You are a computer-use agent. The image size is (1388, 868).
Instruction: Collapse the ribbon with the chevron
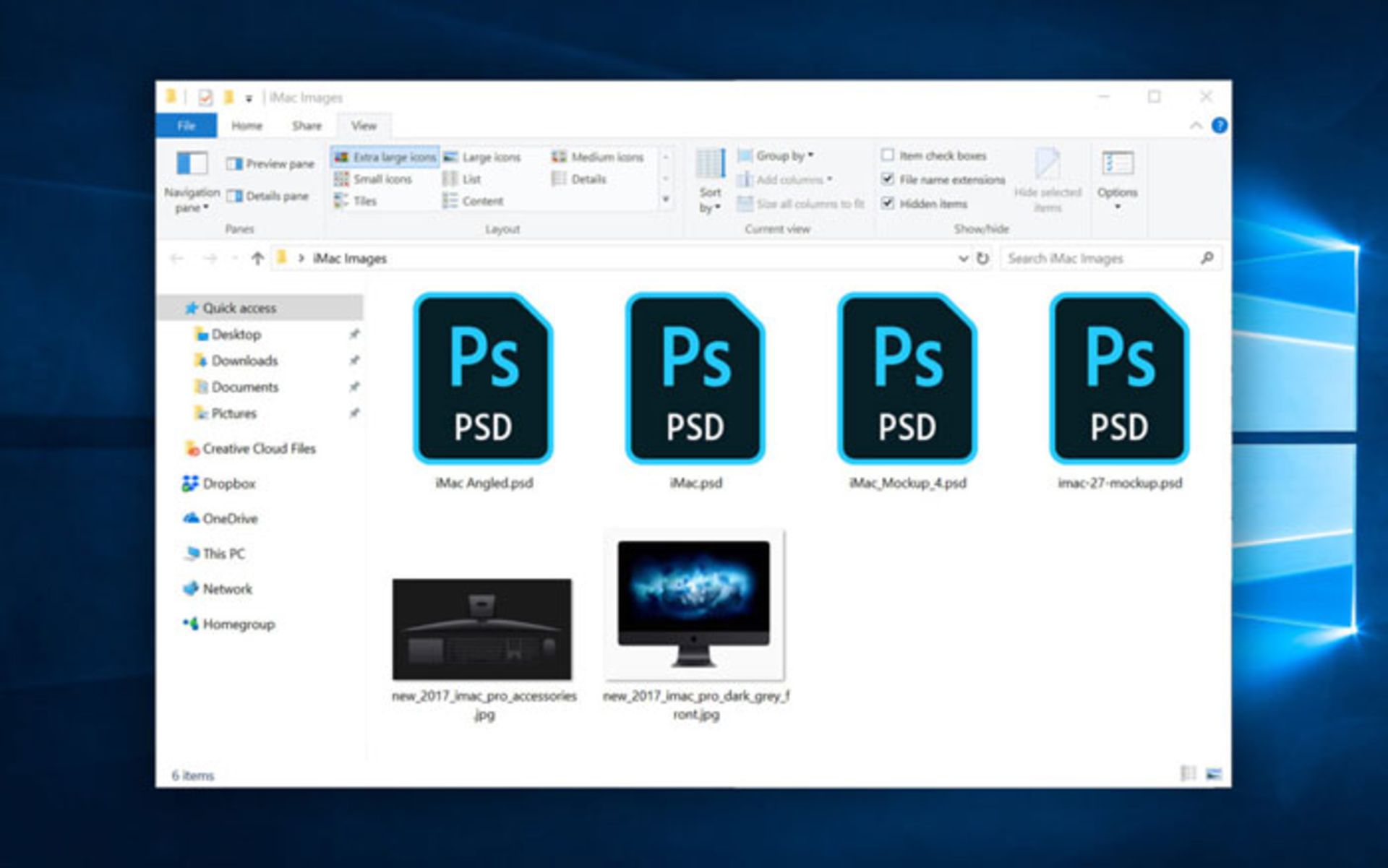[1196, 126]
